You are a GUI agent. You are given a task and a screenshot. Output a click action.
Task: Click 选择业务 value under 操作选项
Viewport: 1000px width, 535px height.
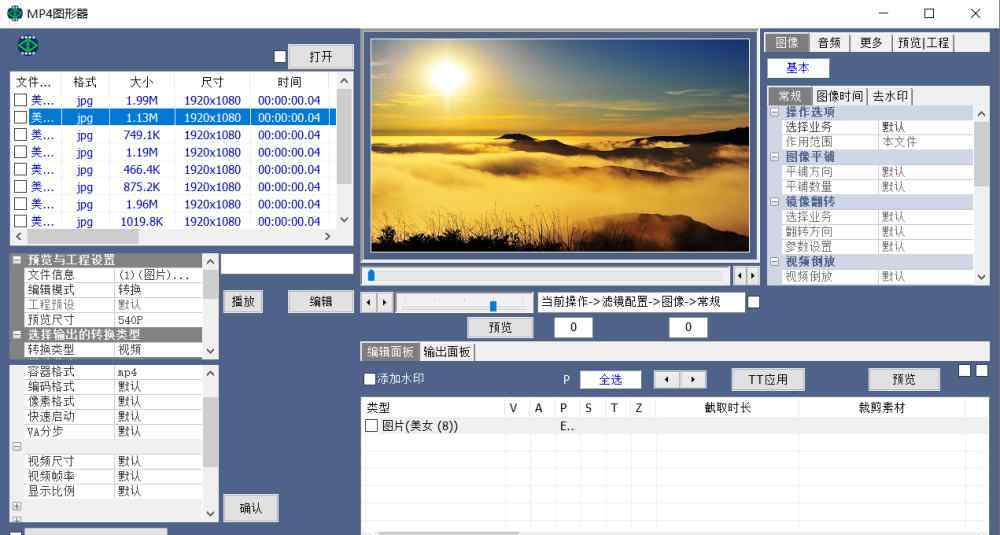(x=925, y=127)
